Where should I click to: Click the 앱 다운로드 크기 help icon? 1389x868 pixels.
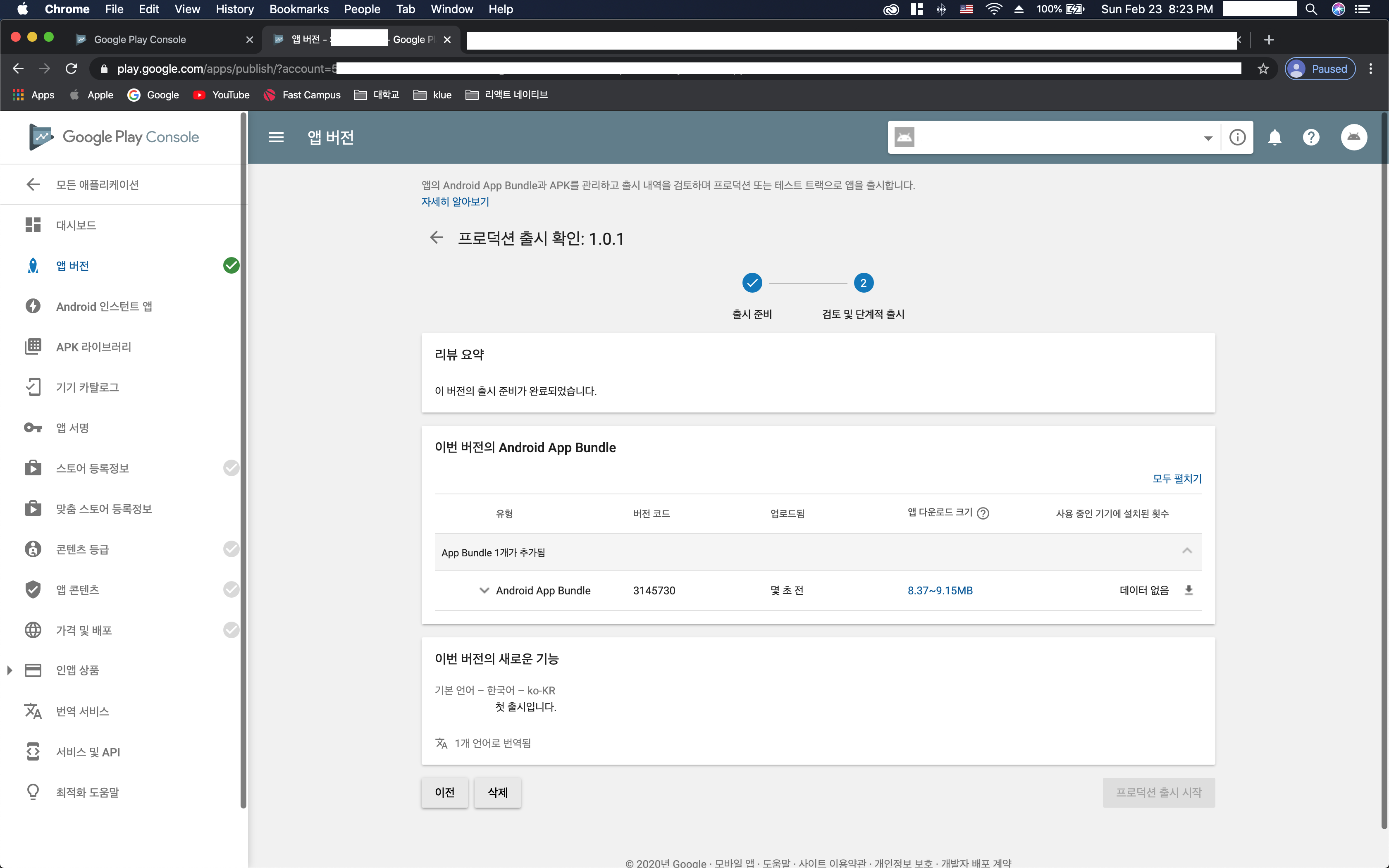click(983, 513)
